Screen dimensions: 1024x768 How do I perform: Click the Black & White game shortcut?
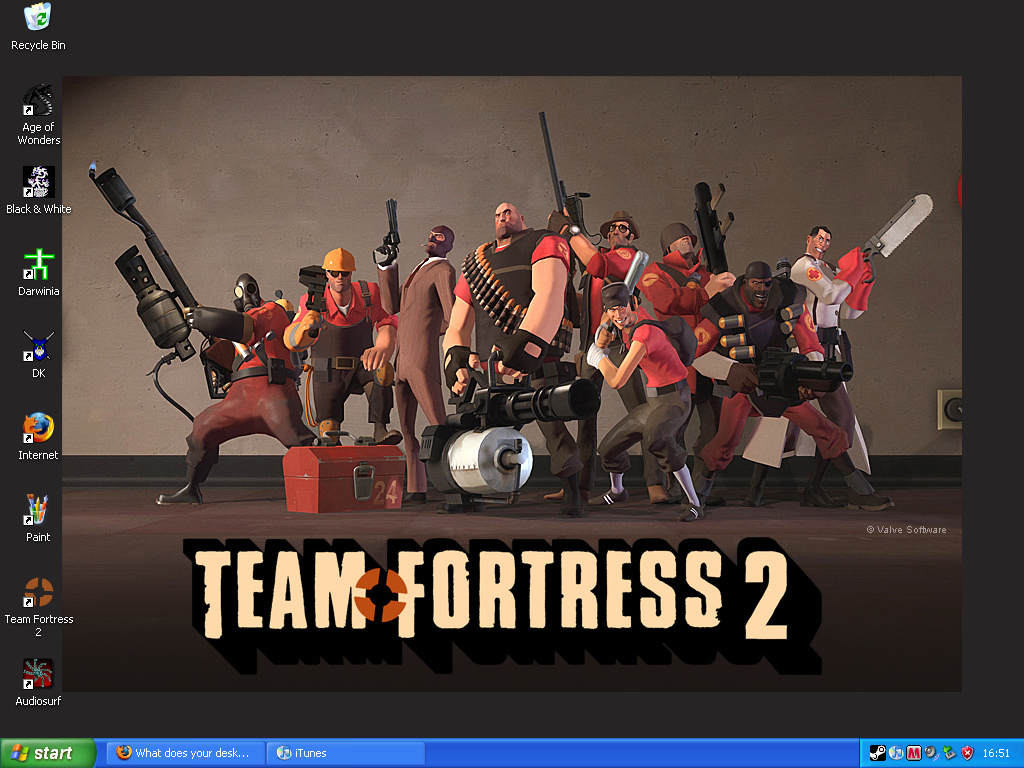[x=38, y=183]
